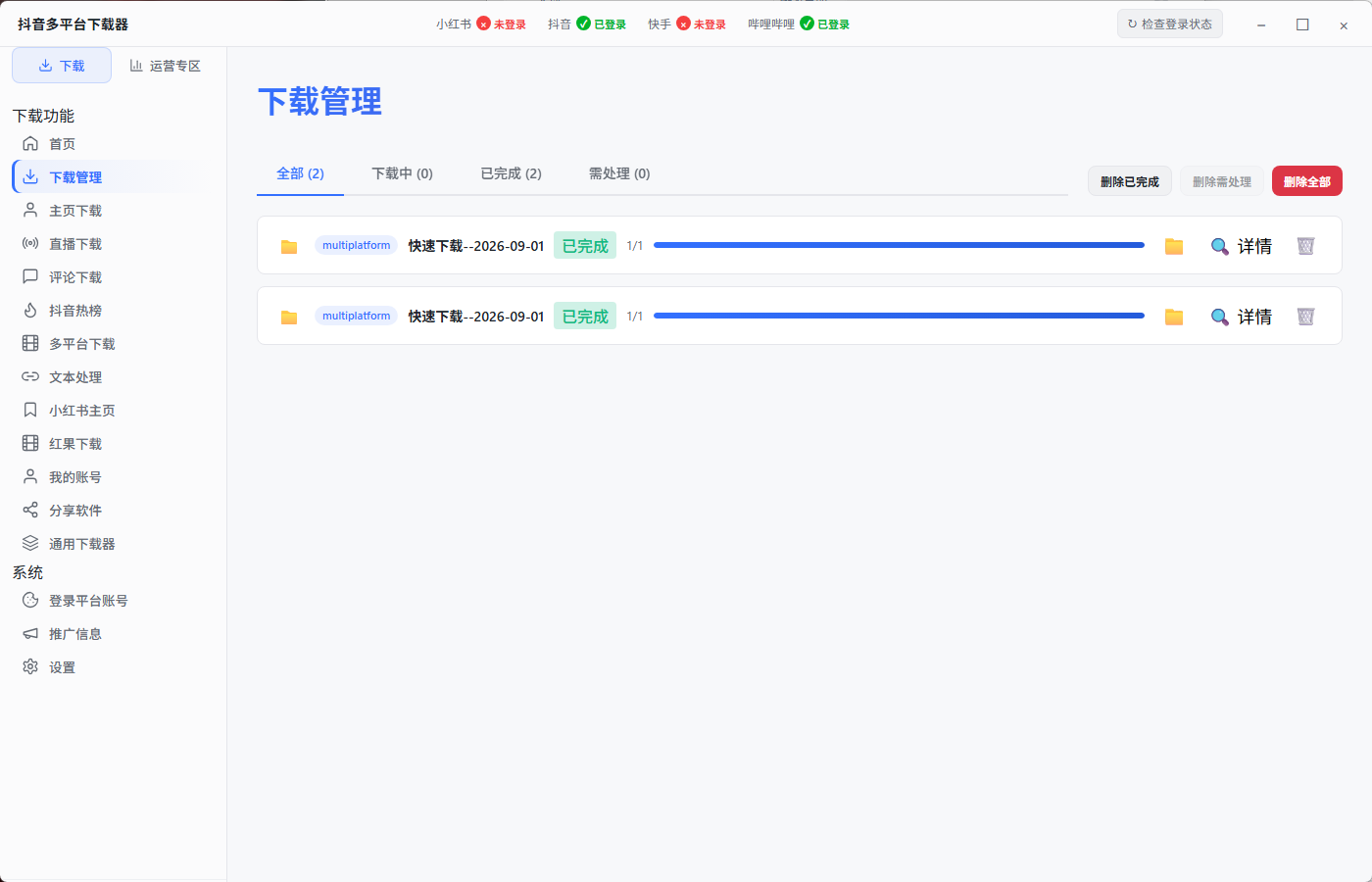This screenshot has height=882, width=1372.
Task: Click second task's multiplatform tag
Action: 356,317
